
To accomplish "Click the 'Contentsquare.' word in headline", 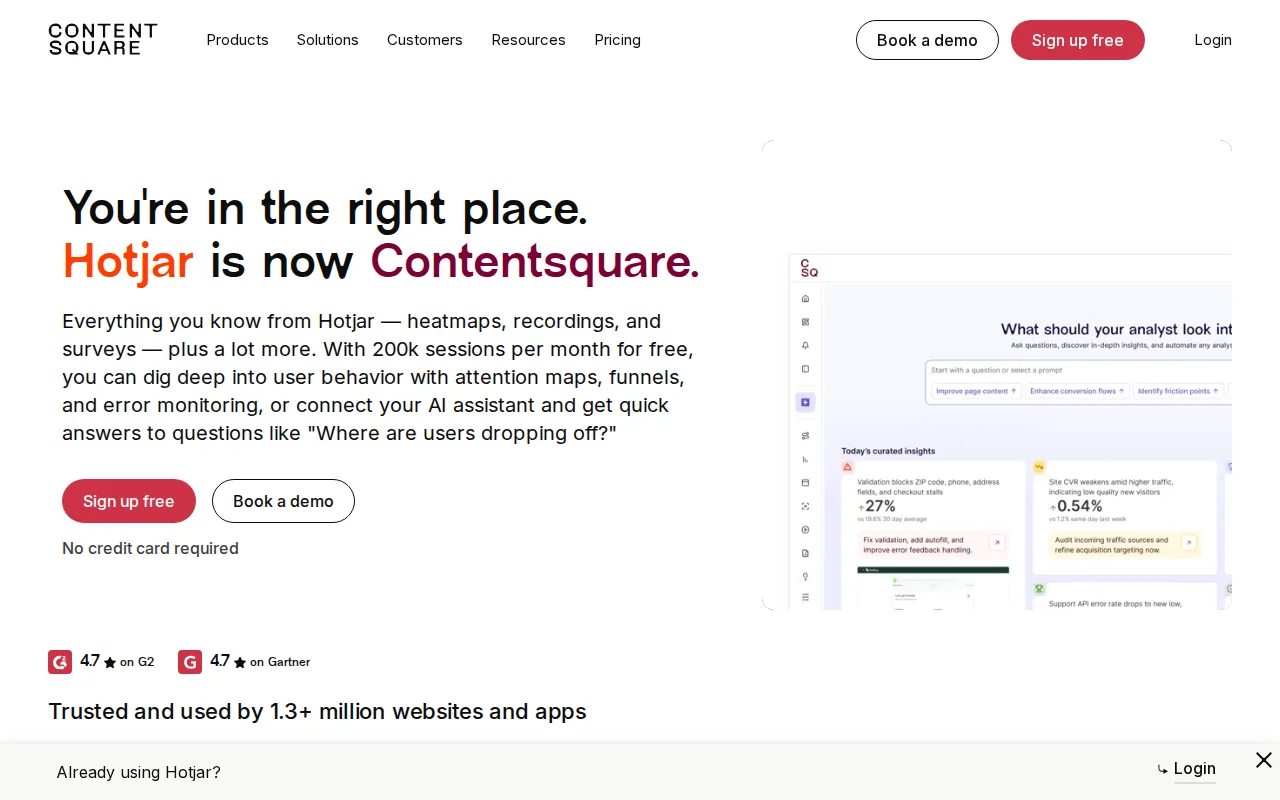I will pos(535,261).
